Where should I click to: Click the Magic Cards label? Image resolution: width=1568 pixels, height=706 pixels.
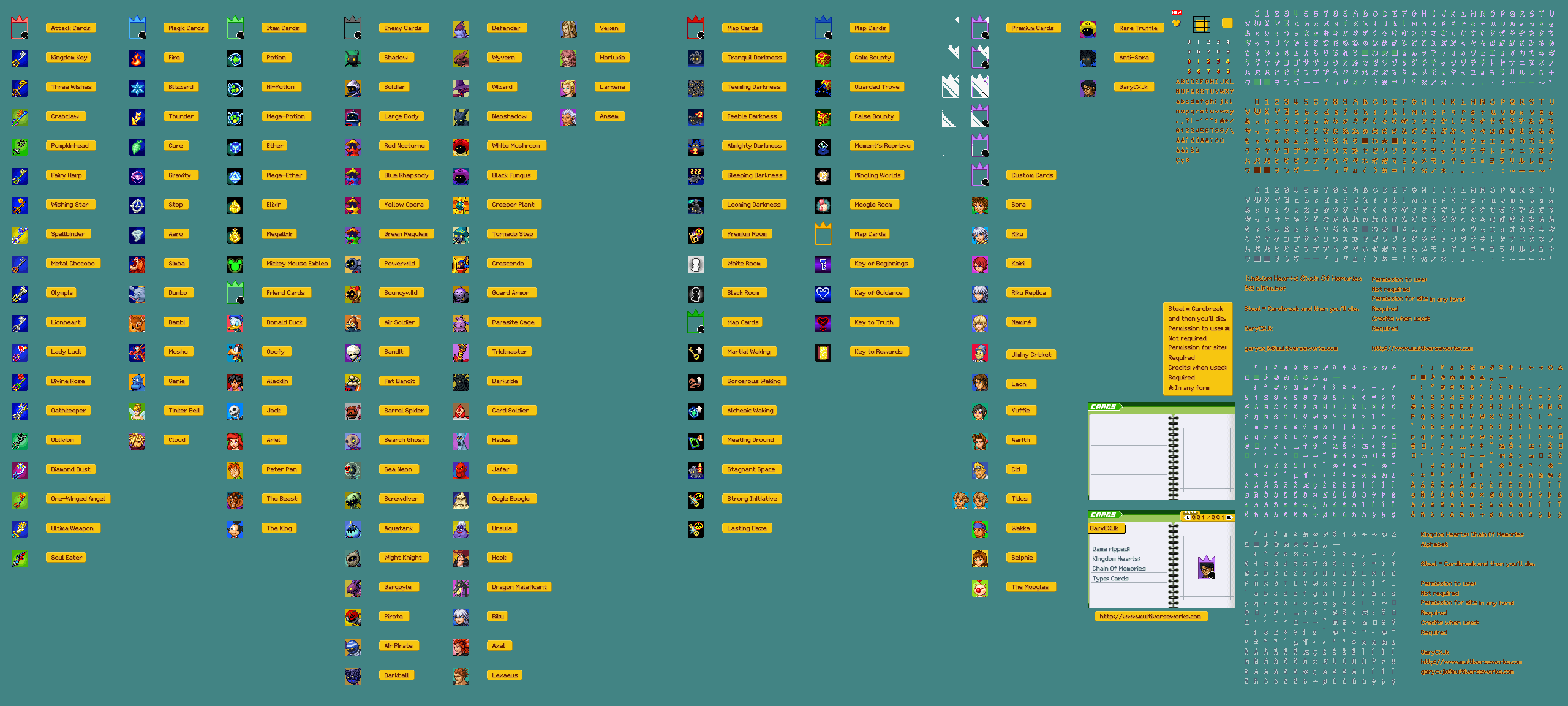tap(186, 28)
